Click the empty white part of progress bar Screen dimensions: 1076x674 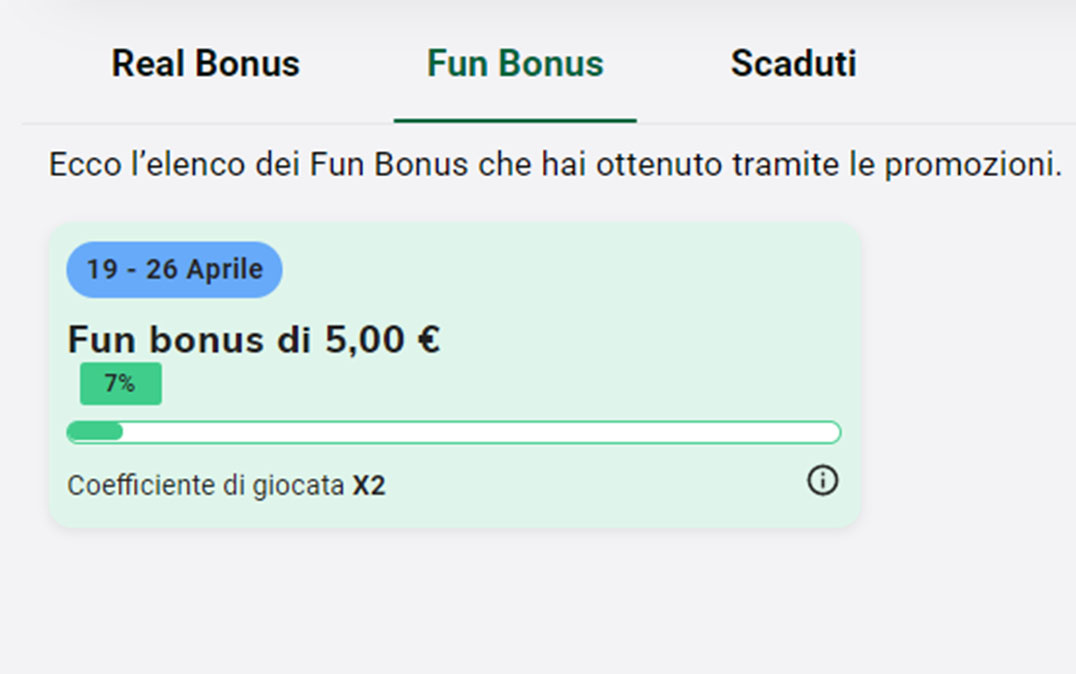480,432
